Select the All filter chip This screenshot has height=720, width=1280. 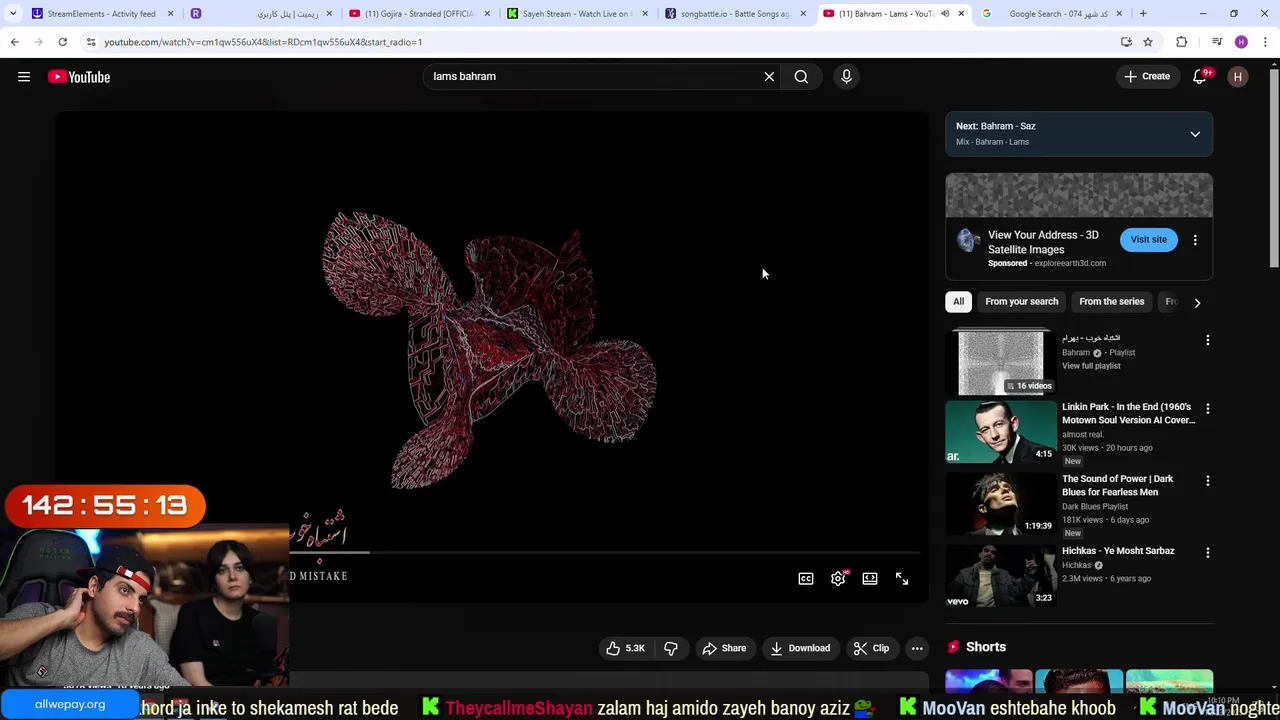[958, 301]
